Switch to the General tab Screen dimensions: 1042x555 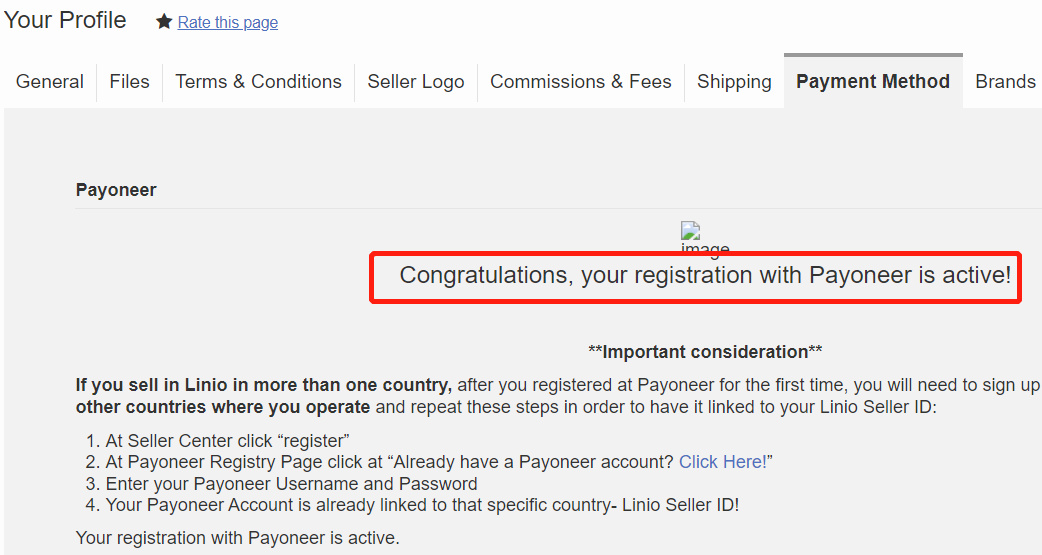[x=50, y=82]
